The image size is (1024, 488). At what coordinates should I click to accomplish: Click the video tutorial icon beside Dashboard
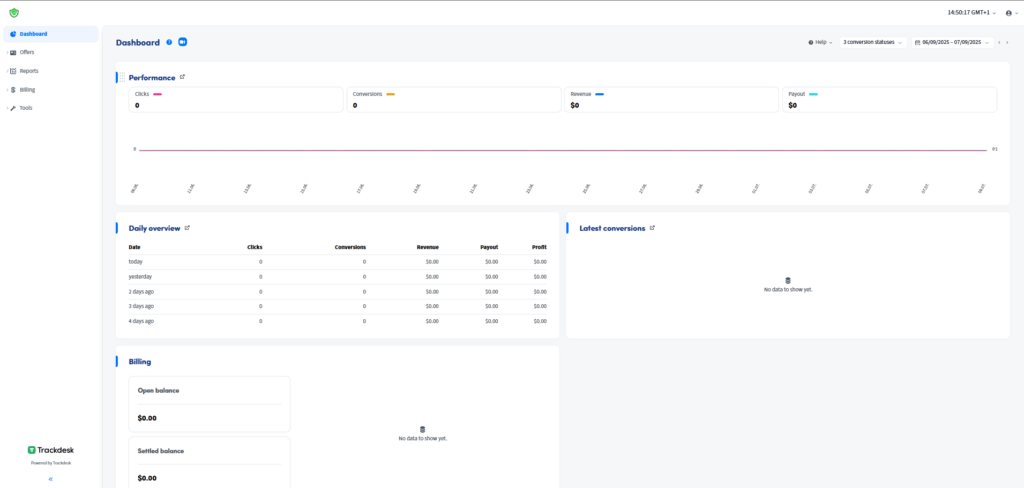(183, 43)
